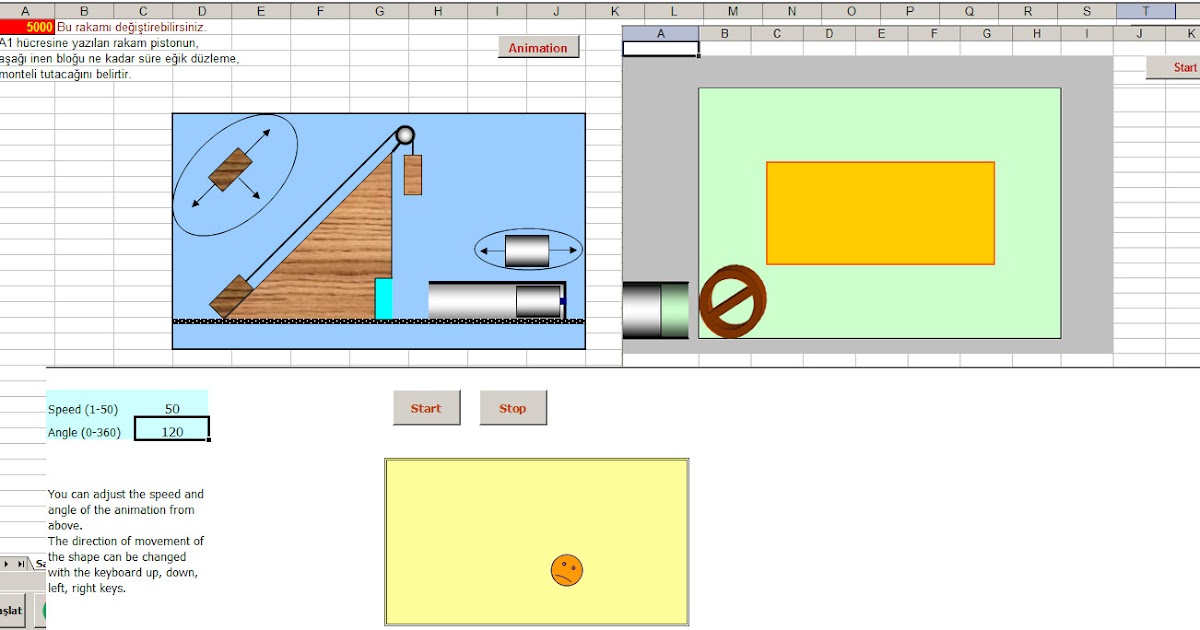This screenshot has height=630, width=1200.
Task: Select column header T
Action: tap(1146, 8)
